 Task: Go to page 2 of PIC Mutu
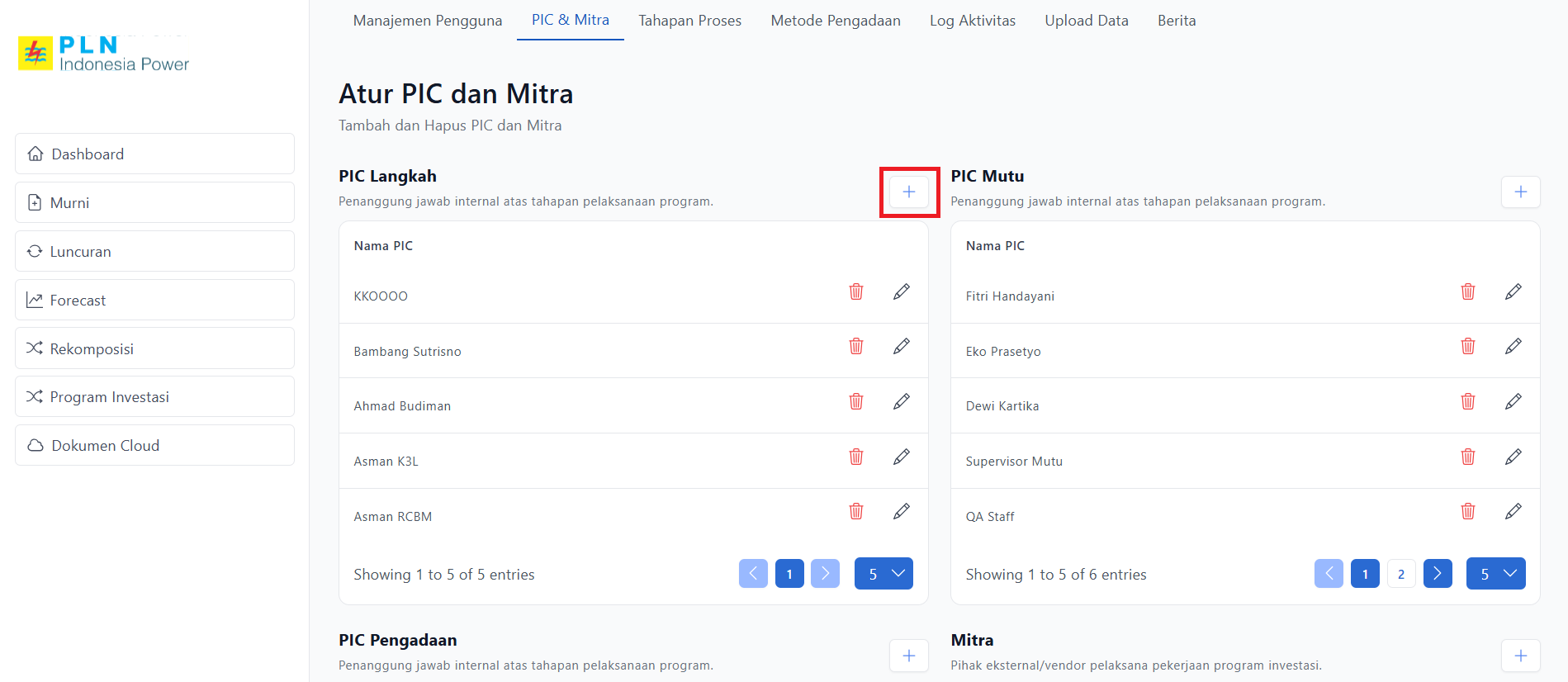click(1400, 574)
